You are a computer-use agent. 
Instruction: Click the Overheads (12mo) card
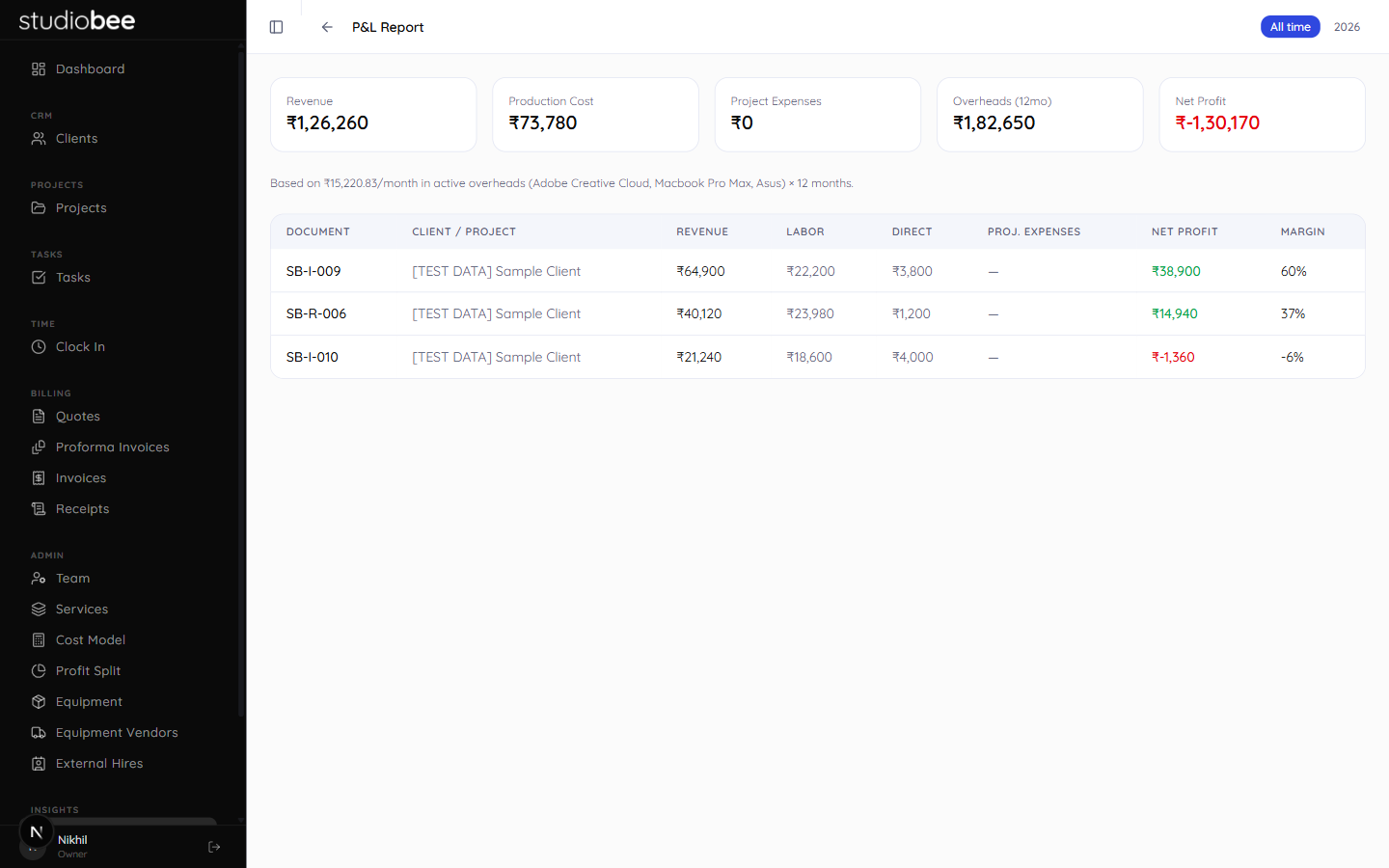pyautogui.click(x=1040, y=115)
